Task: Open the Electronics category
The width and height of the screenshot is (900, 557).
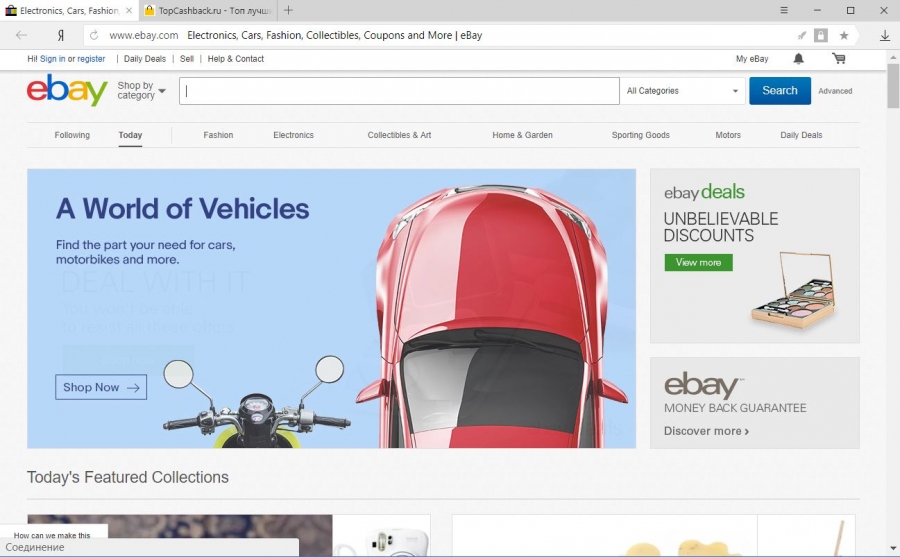Action: click(x=293, y=135)
